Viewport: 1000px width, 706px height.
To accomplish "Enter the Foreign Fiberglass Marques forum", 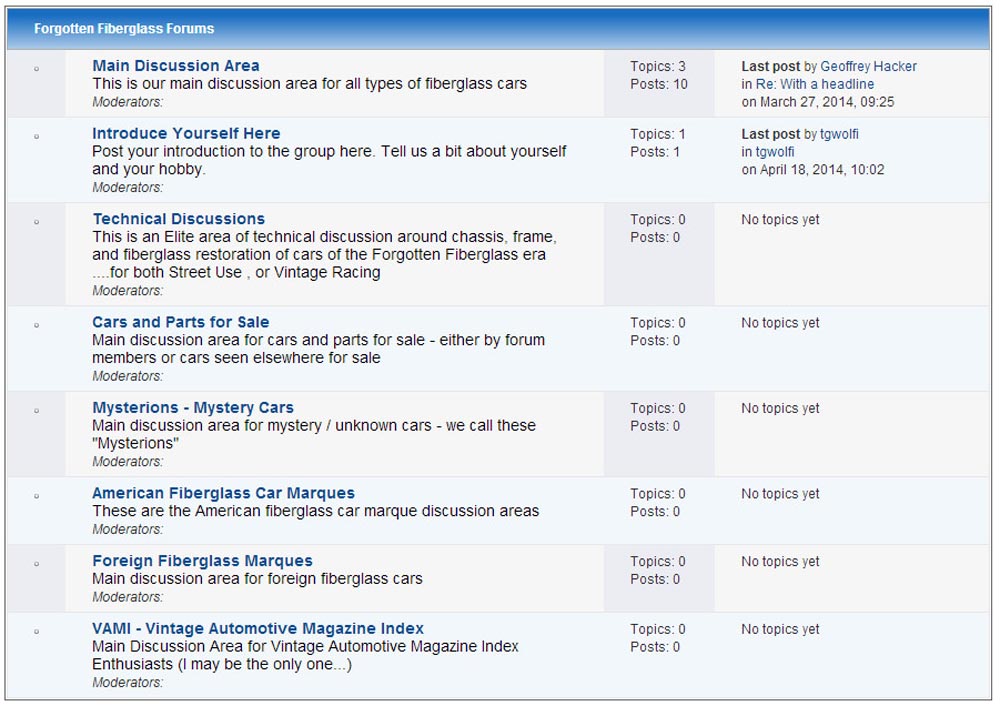I will pyautogui.click(x=202, y=561).
